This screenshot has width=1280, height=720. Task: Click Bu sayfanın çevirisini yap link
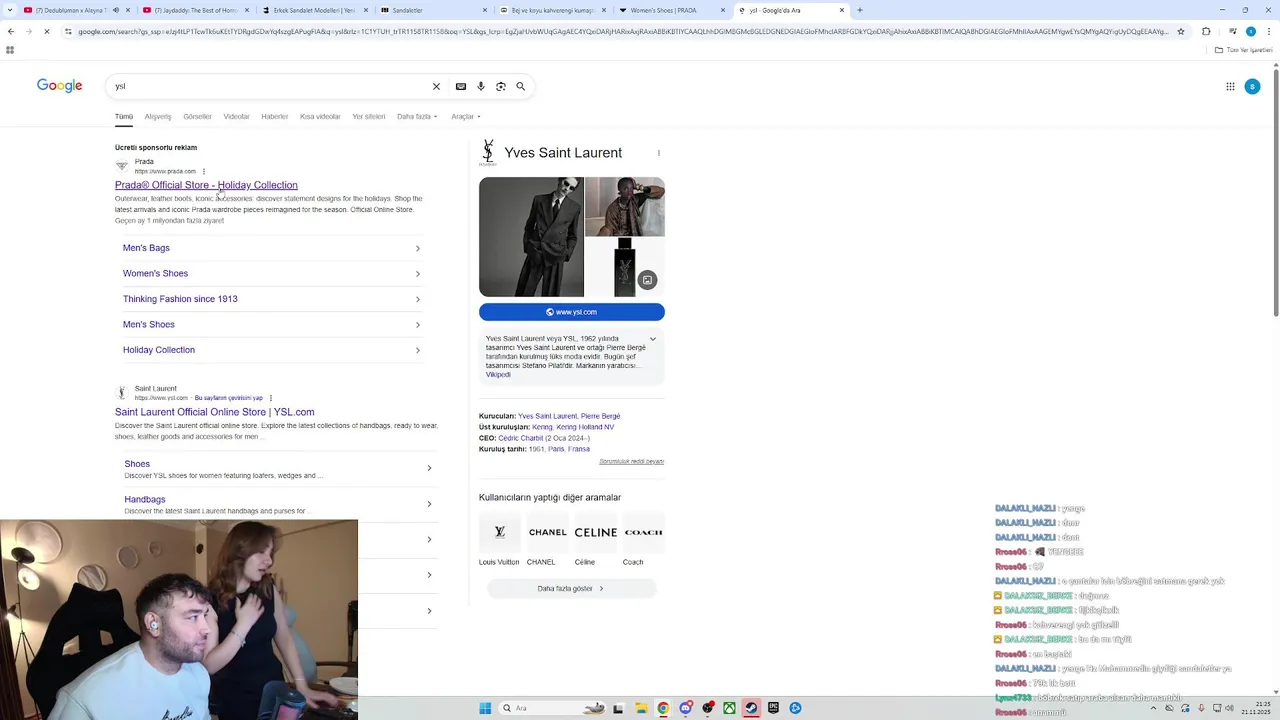(229, 398)
